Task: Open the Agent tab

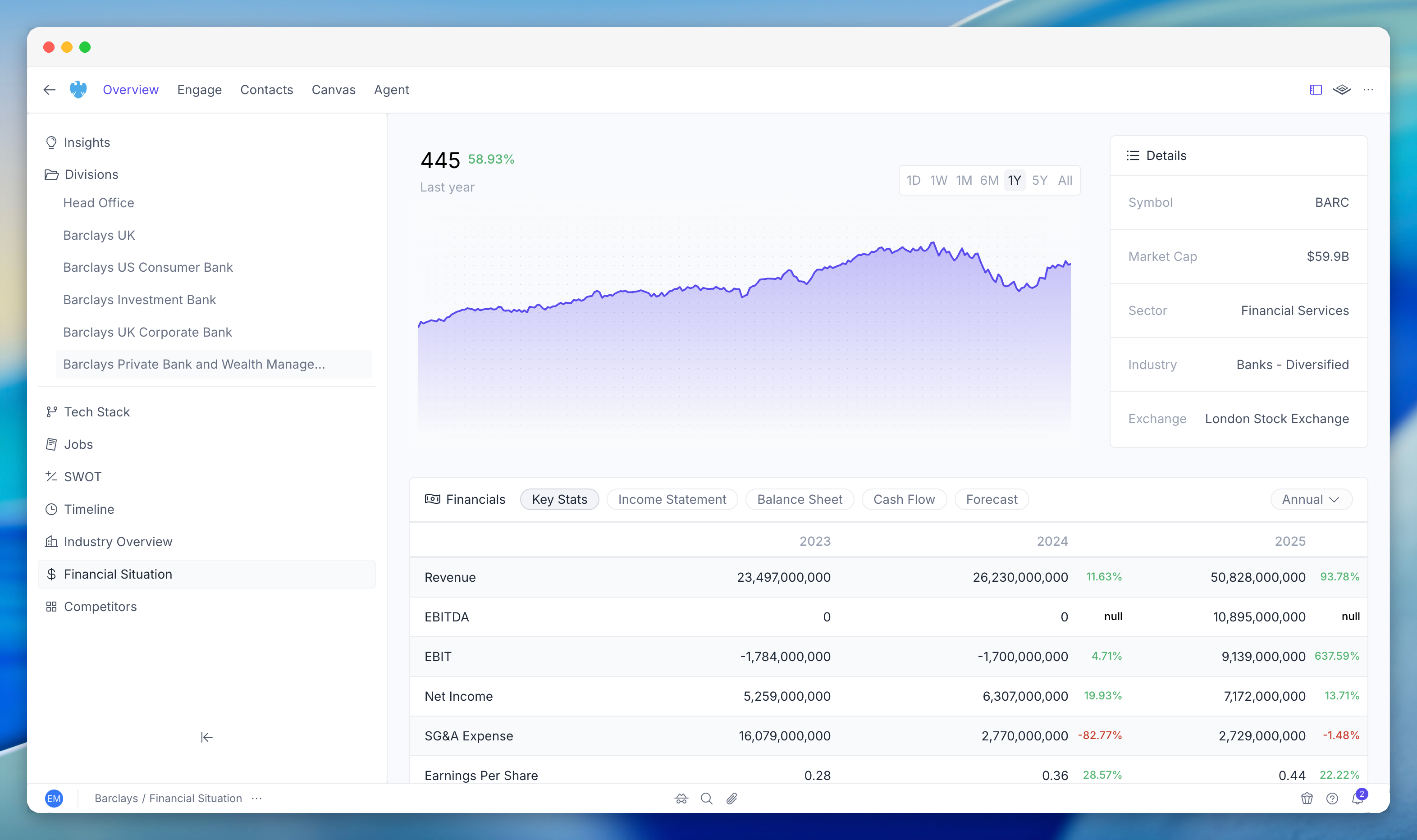Action: click(391, 89)
